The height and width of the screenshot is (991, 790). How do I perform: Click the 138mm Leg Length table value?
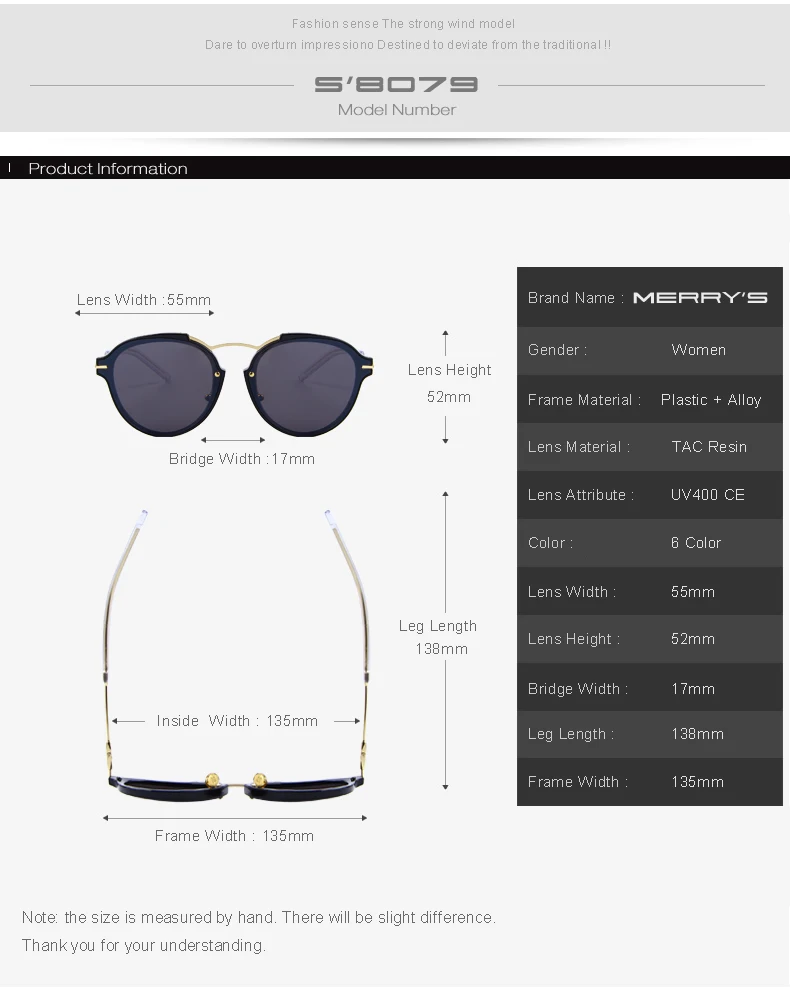pyautogui.click(x=698, y=734)
